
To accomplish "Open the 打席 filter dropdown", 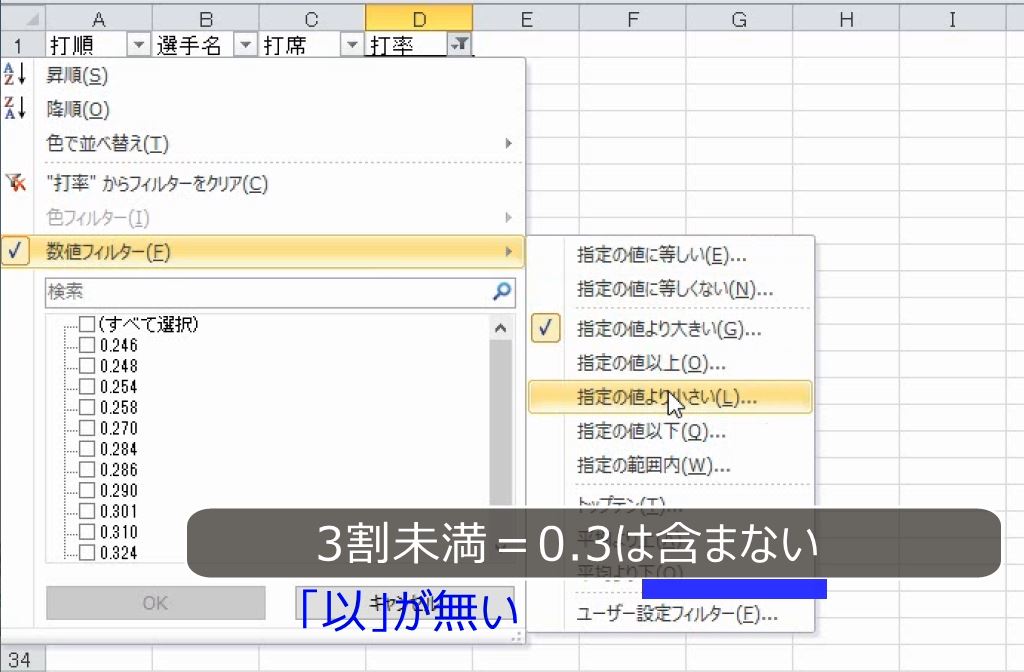I will click(x=351, y=45).
